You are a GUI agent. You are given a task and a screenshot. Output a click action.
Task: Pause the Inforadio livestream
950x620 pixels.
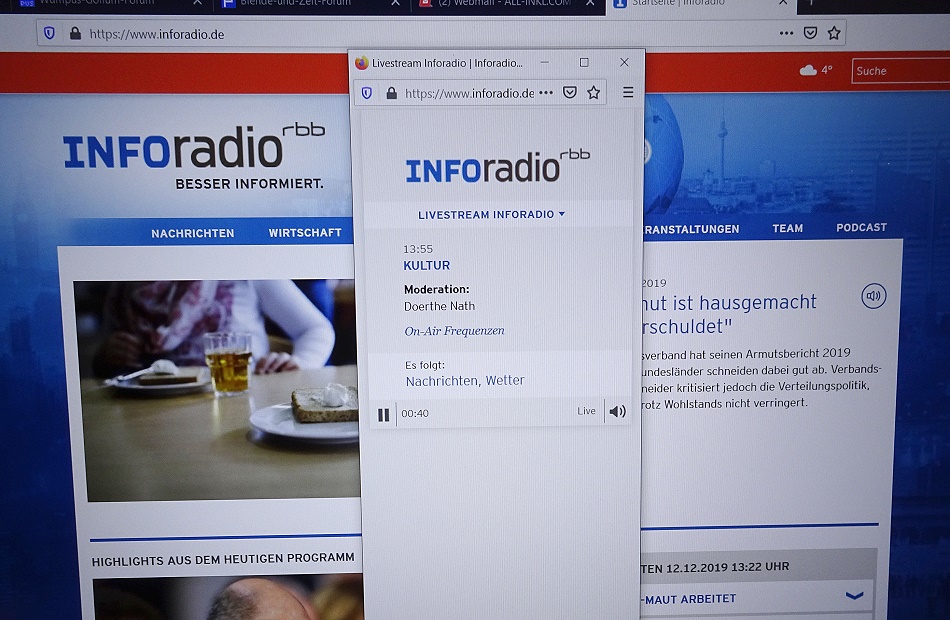coord(384,415)
